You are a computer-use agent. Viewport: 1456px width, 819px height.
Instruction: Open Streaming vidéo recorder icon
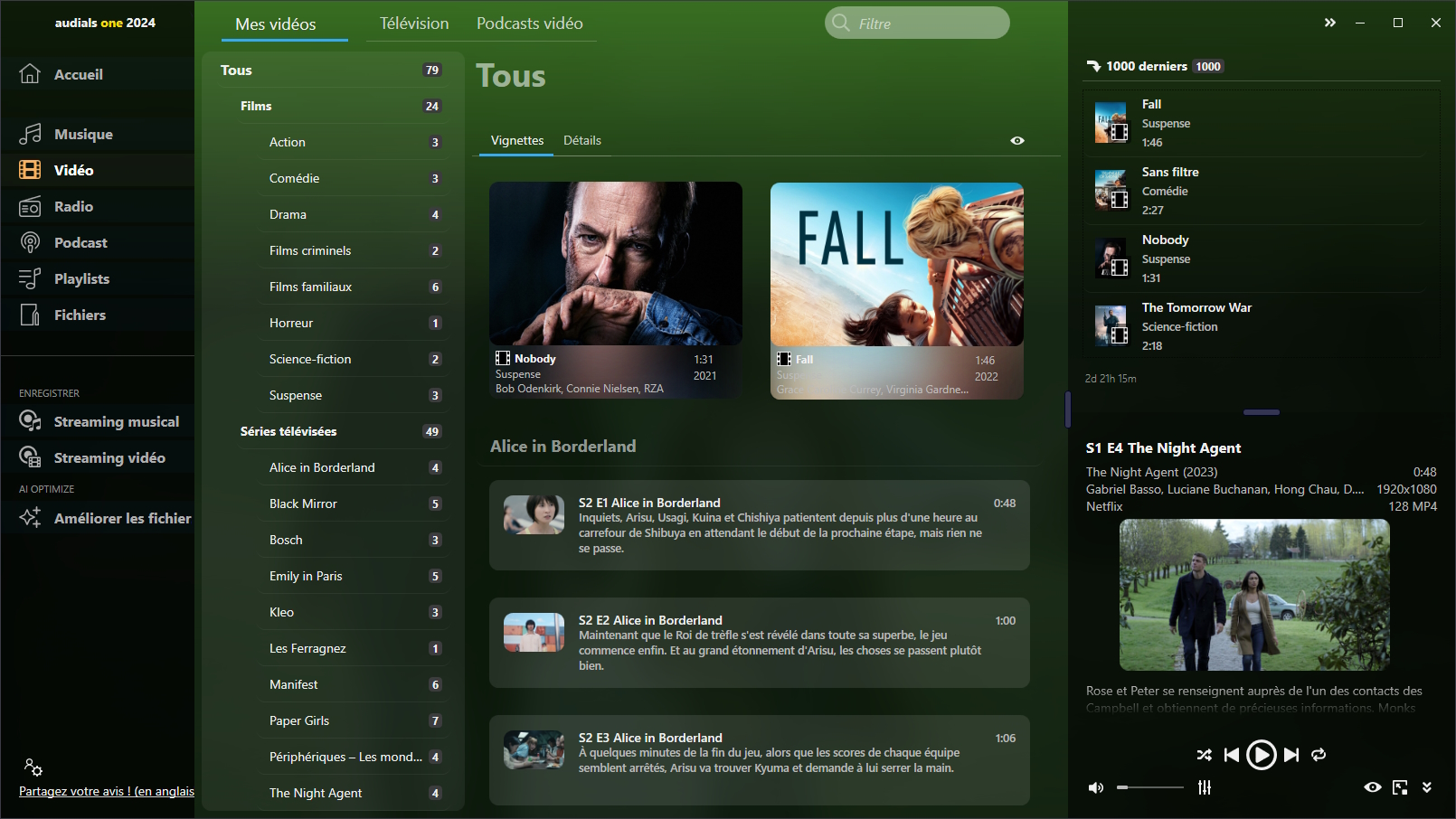30,457
